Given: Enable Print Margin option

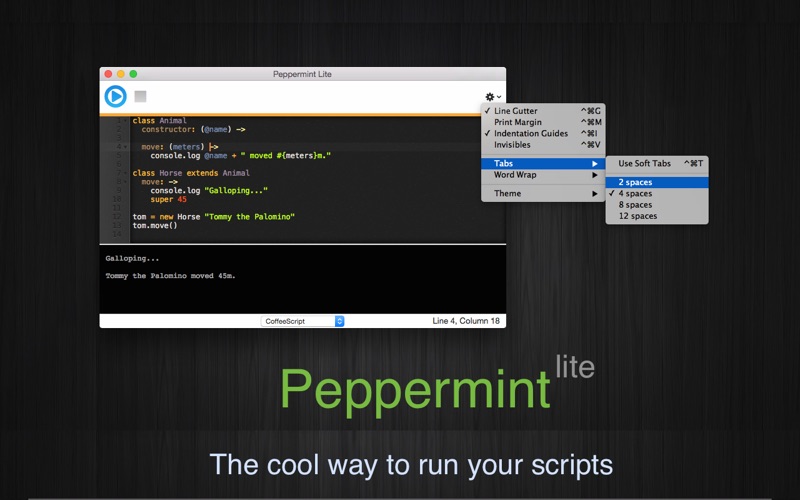Looking at the screenshot, I should pyautogui.click(x=543, y=122).
